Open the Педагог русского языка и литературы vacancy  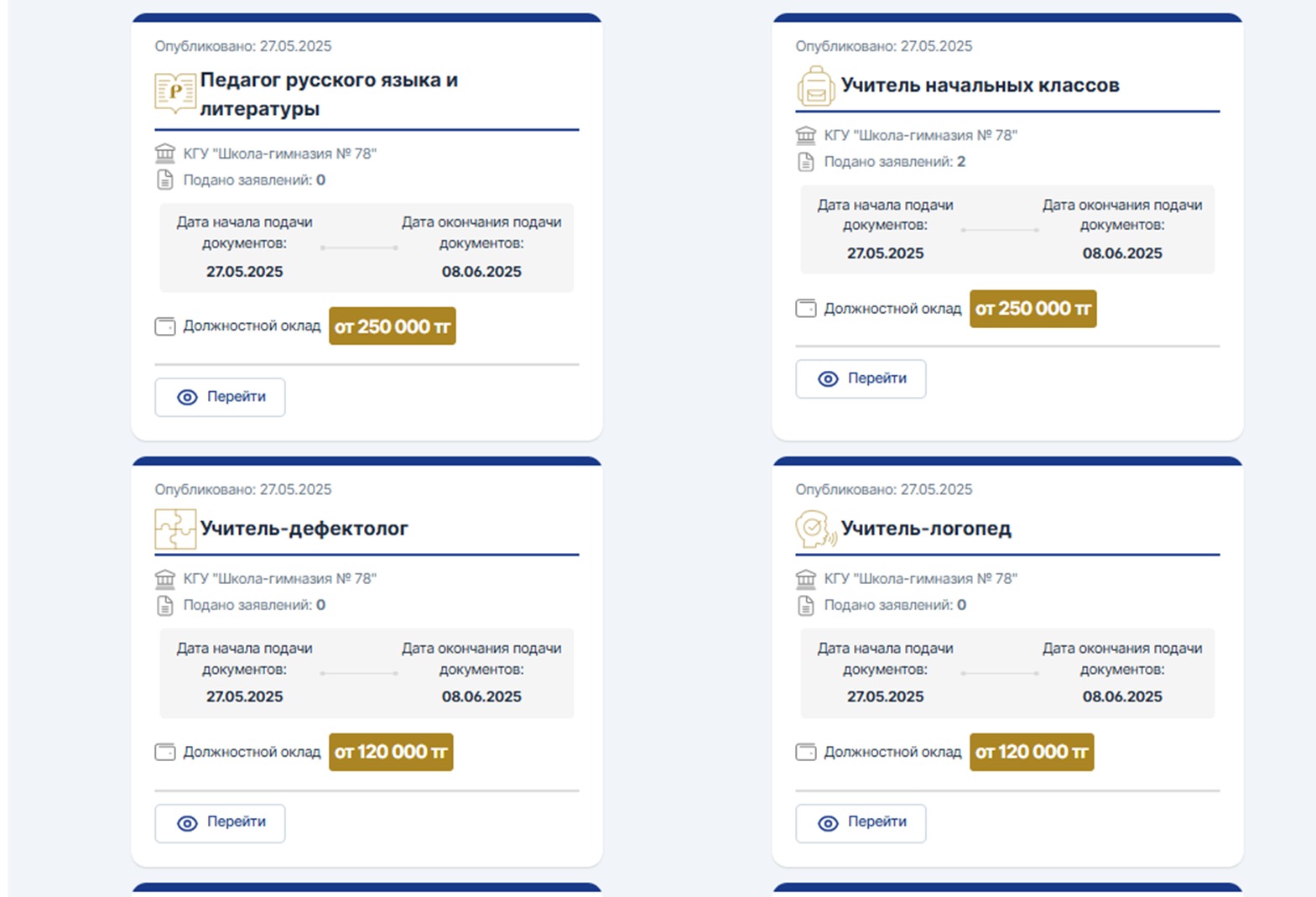click(x=220, y=397)
